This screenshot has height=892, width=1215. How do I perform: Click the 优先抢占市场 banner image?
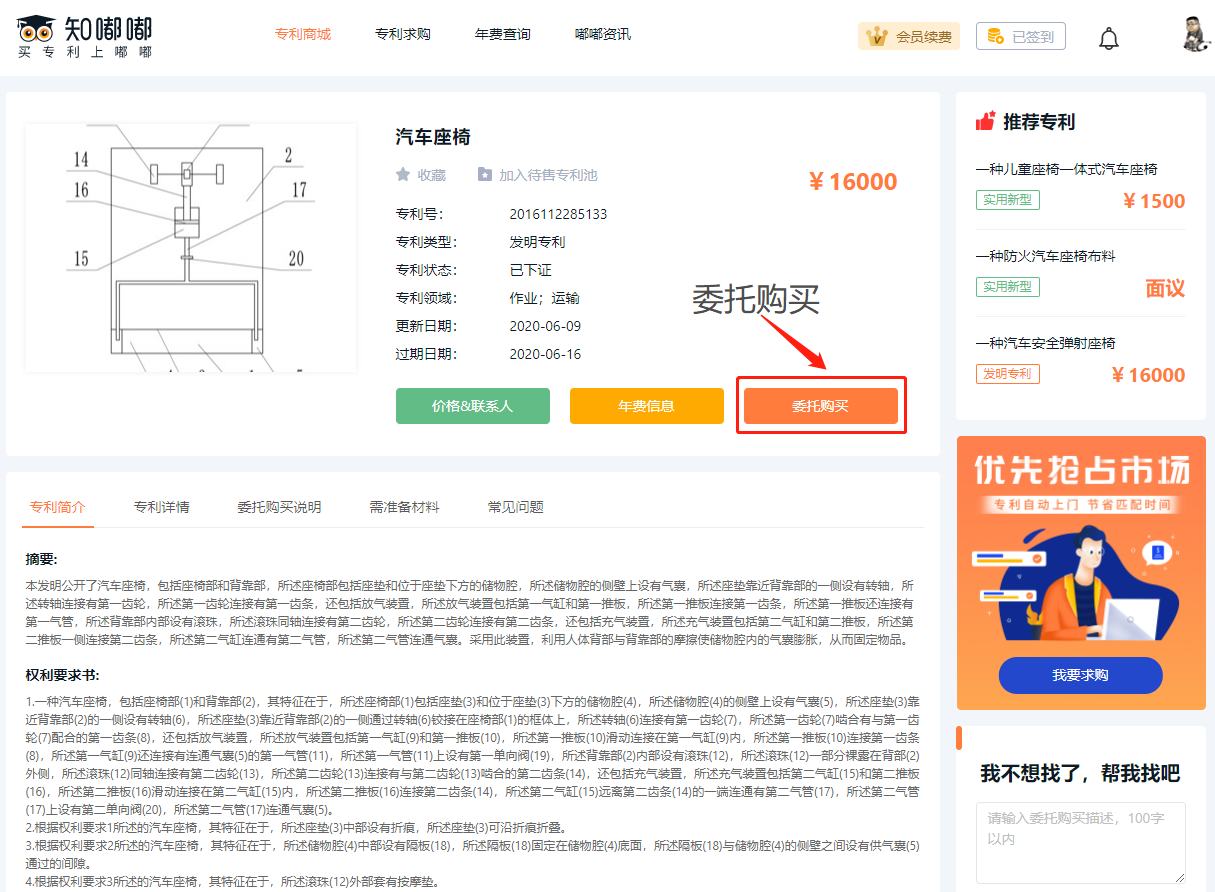pos(1081,572)
